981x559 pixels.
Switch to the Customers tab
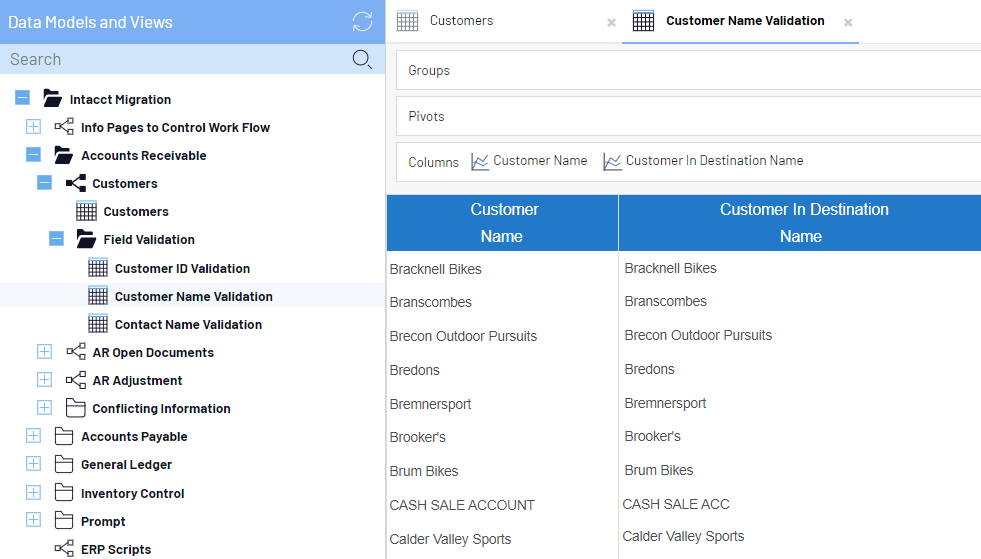pyautogui.click(x=461, y=21)
